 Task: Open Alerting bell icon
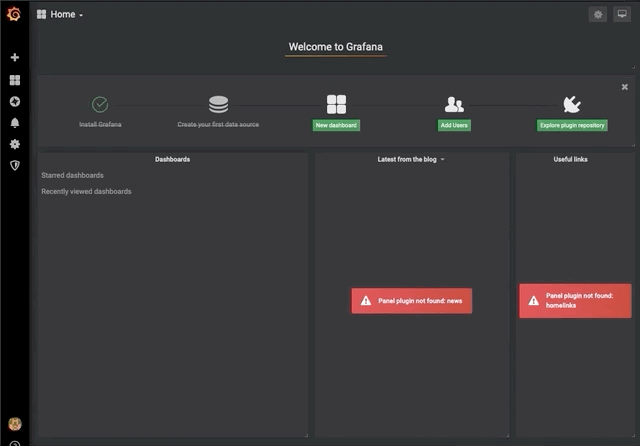pyautogui.click(x=15, y=123)
